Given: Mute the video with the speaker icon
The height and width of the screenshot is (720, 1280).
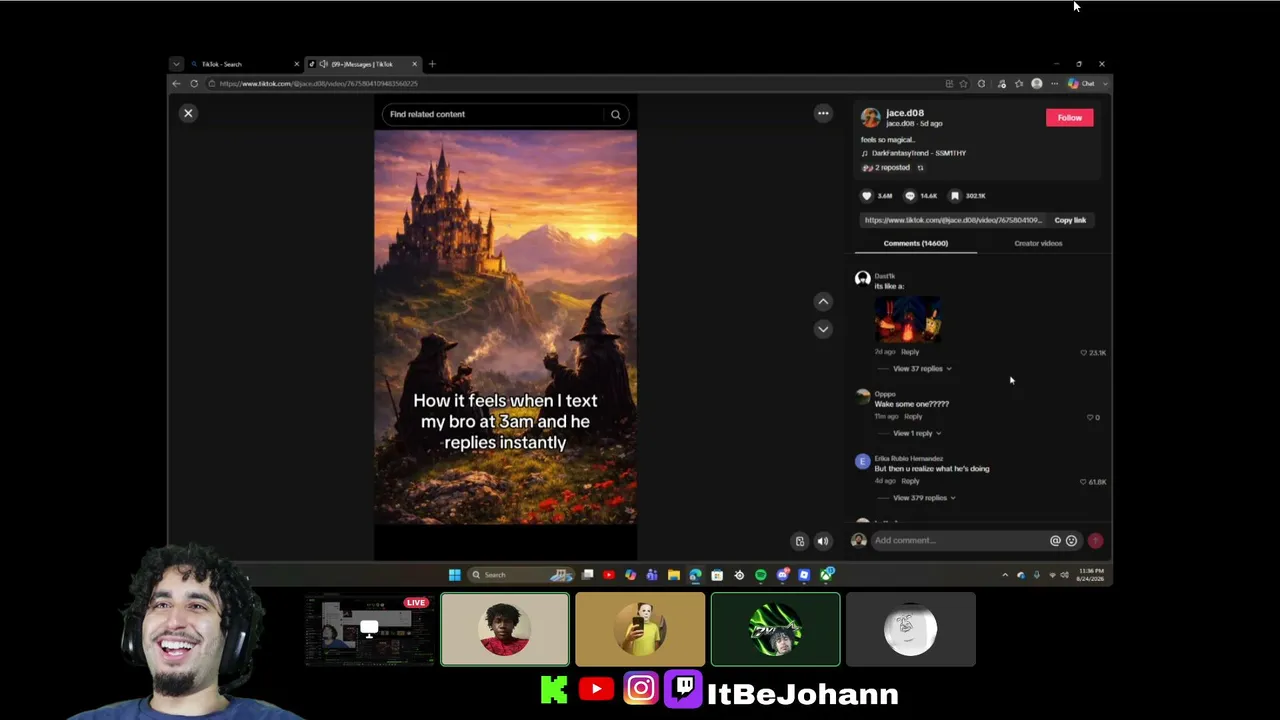Looking at the screenshot, I should (x=823, y=541).
